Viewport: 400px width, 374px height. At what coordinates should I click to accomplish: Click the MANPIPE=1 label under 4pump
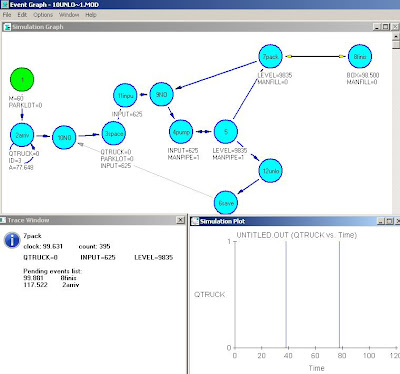click(183, 157)
